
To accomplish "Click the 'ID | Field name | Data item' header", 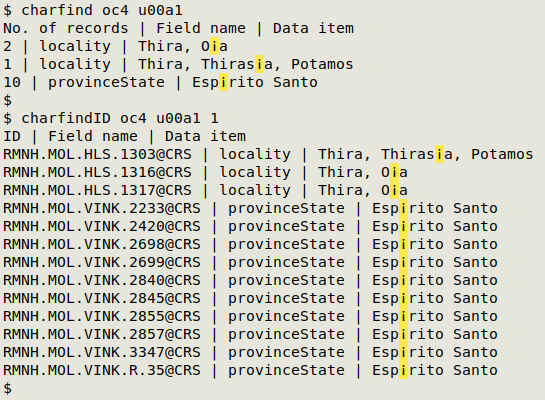I will coord(124,136).
